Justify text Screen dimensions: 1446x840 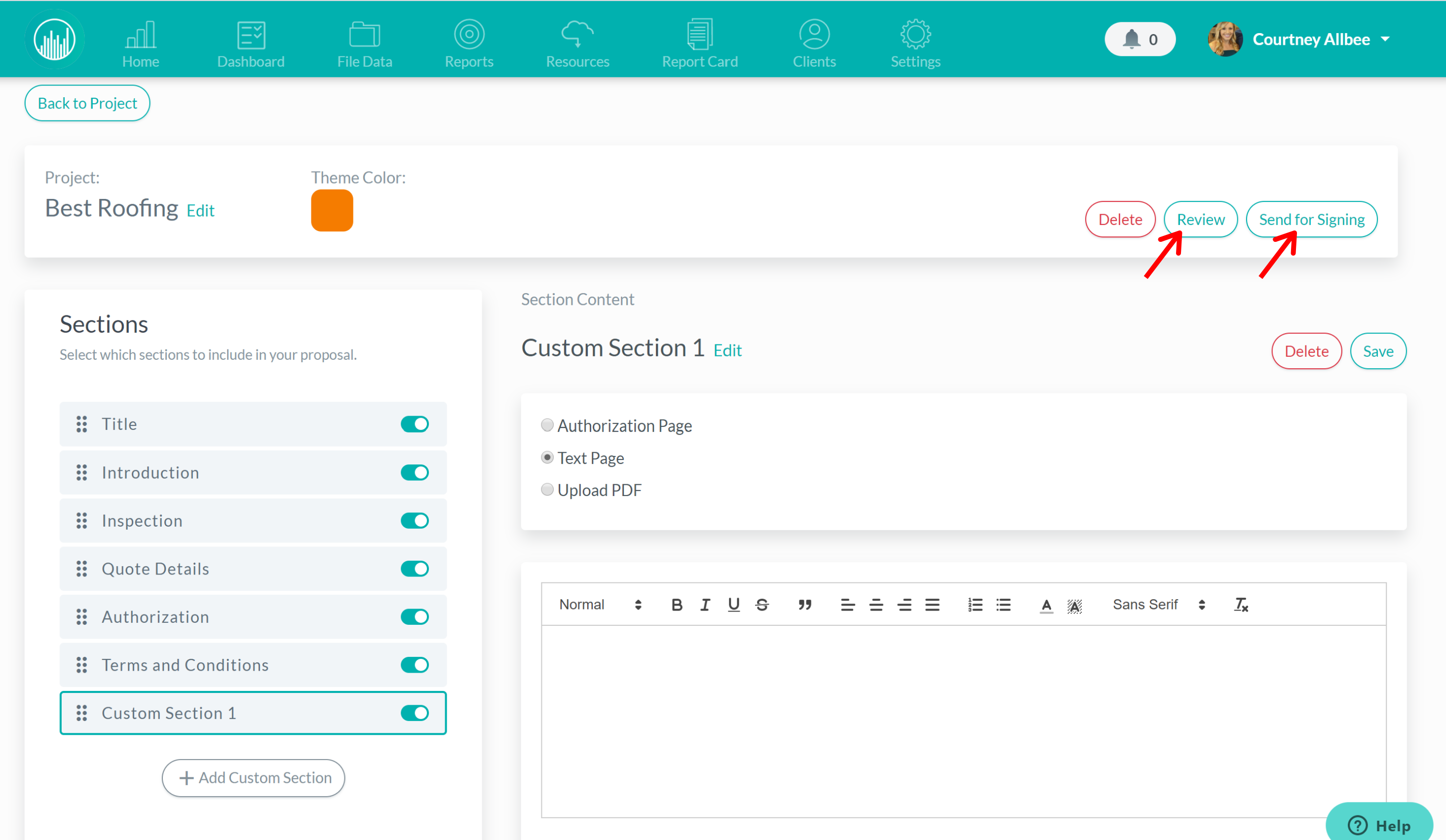pyautogui.click(x=932, y=605)
